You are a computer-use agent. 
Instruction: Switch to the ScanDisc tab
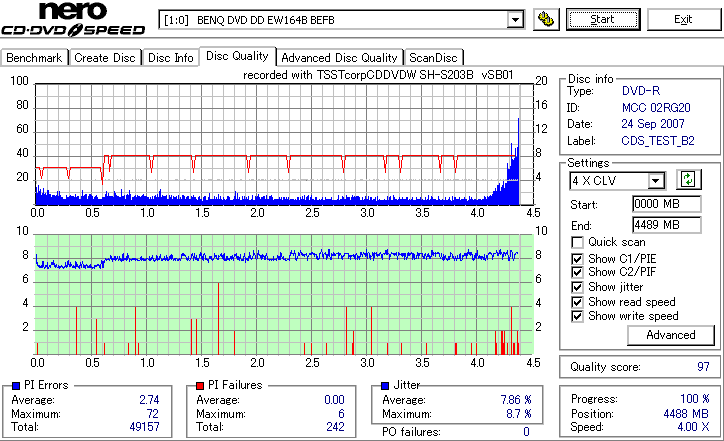[433, 58]
